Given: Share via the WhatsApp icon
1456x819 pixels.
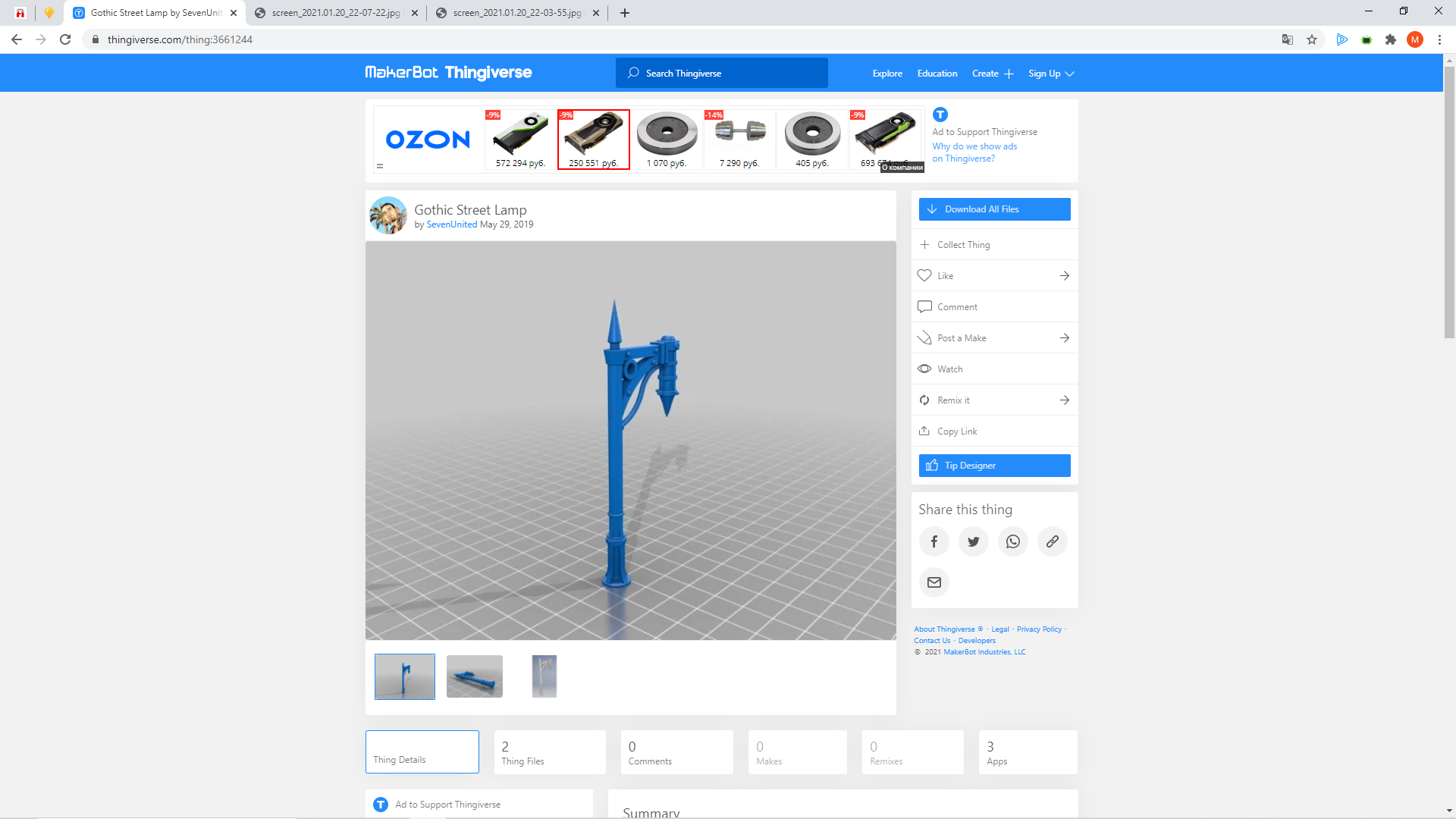Looking at the screenshot, I should 1013,541.
